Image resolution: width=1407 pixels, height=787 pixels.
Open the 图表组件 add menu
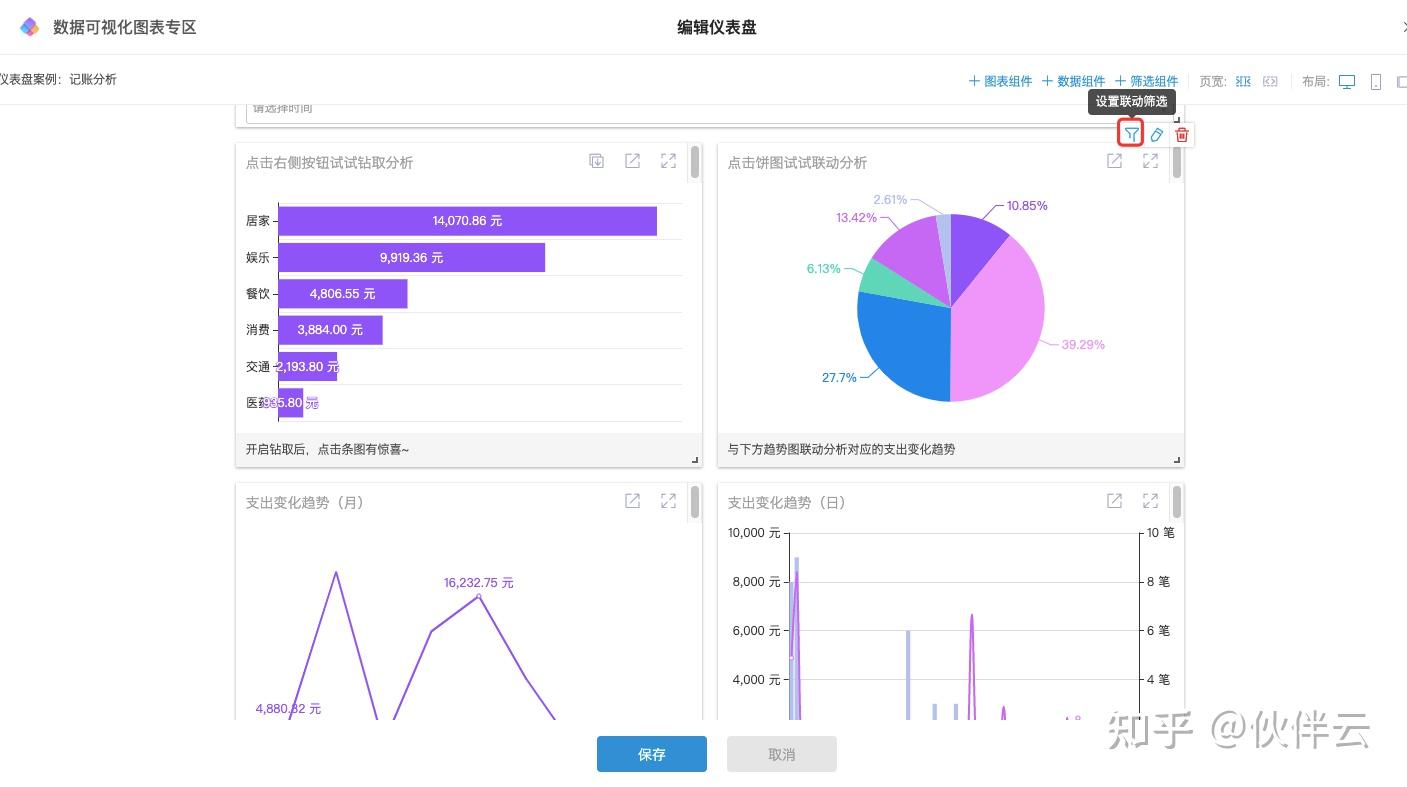pyautogui.click(x=1000, y=81)
